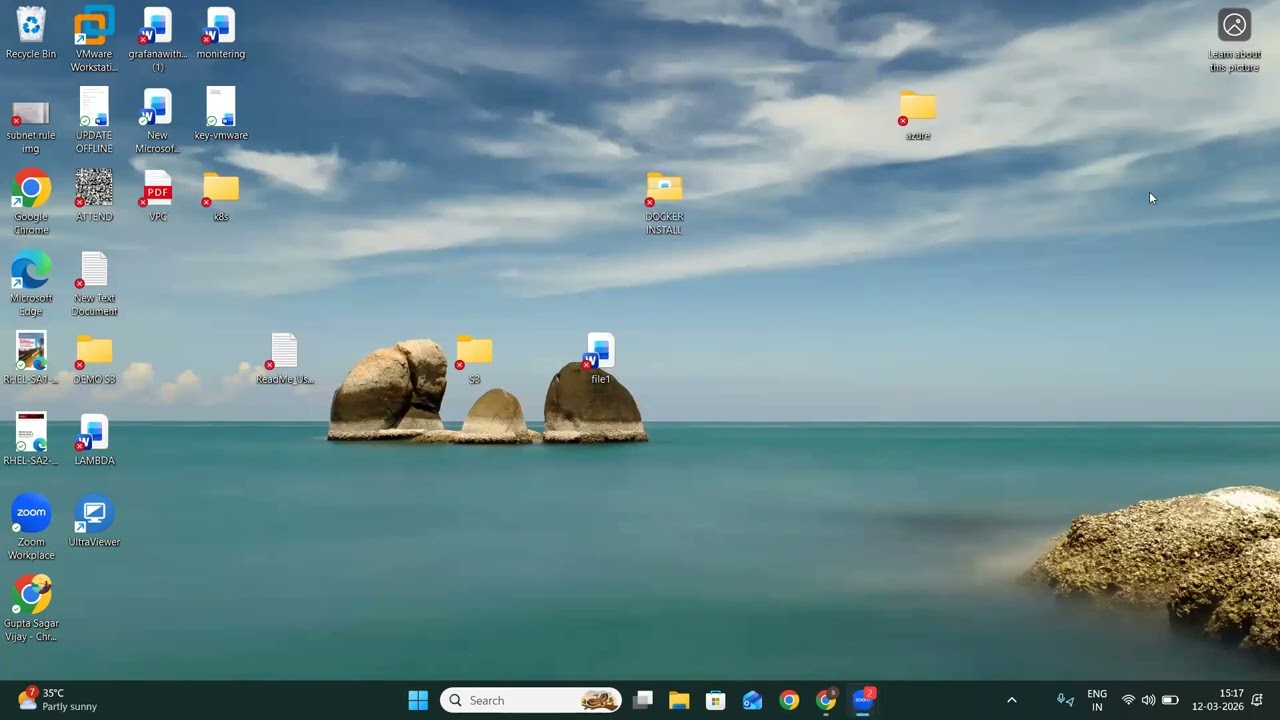The width and height of the screenshot is (1280, 720).
Task: Show hidden system tray icons
Action: [x=1011, y=700]
